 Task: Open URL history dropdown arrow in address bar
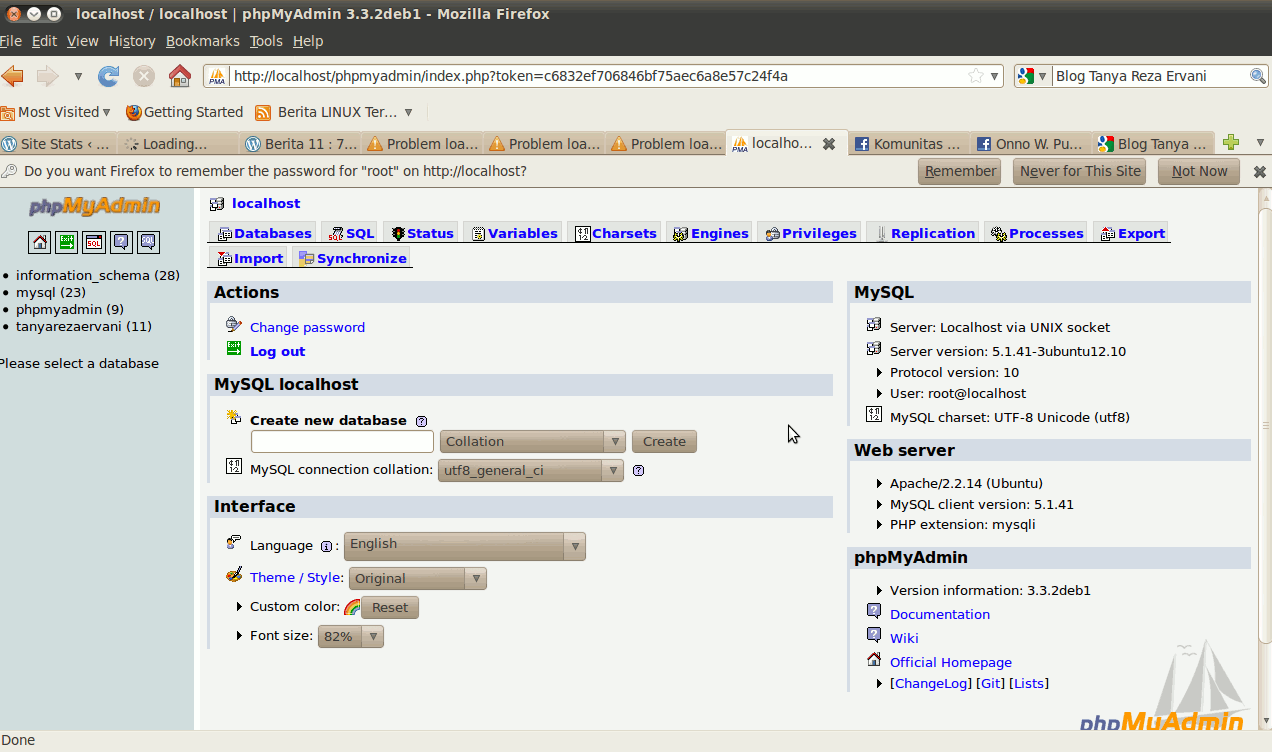point(995,76)
